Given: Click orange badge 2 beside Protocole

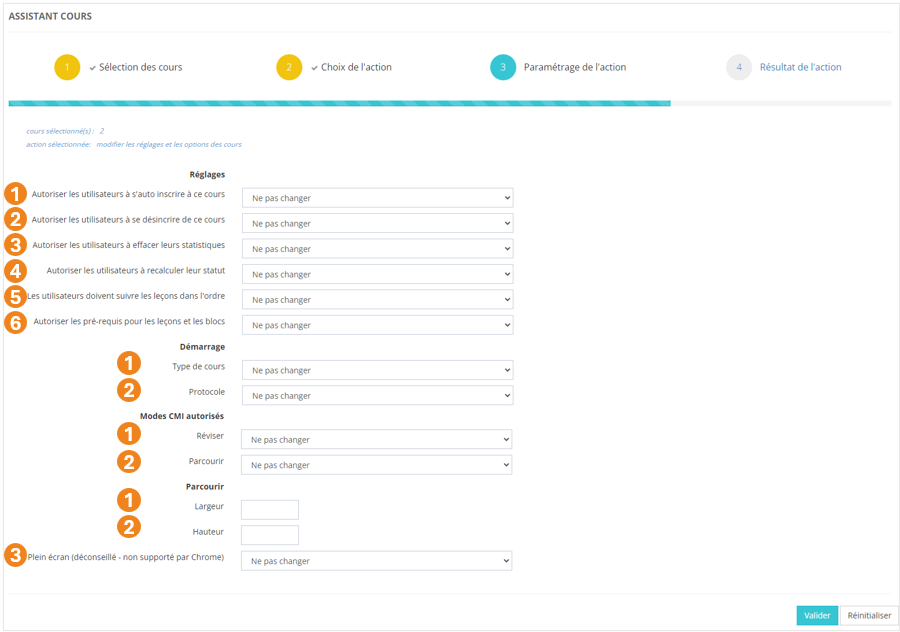Looking at the screenshot, I should point(129,391).
